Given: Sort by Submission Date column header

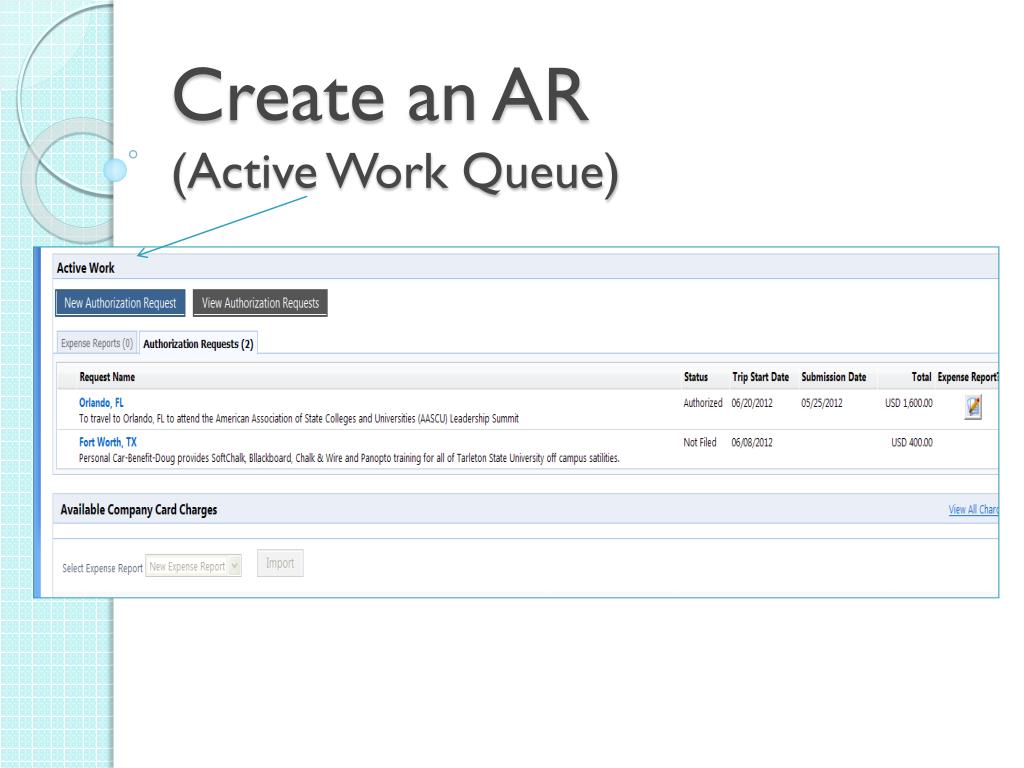Looking at the screenshot, I should coord(833,377).
